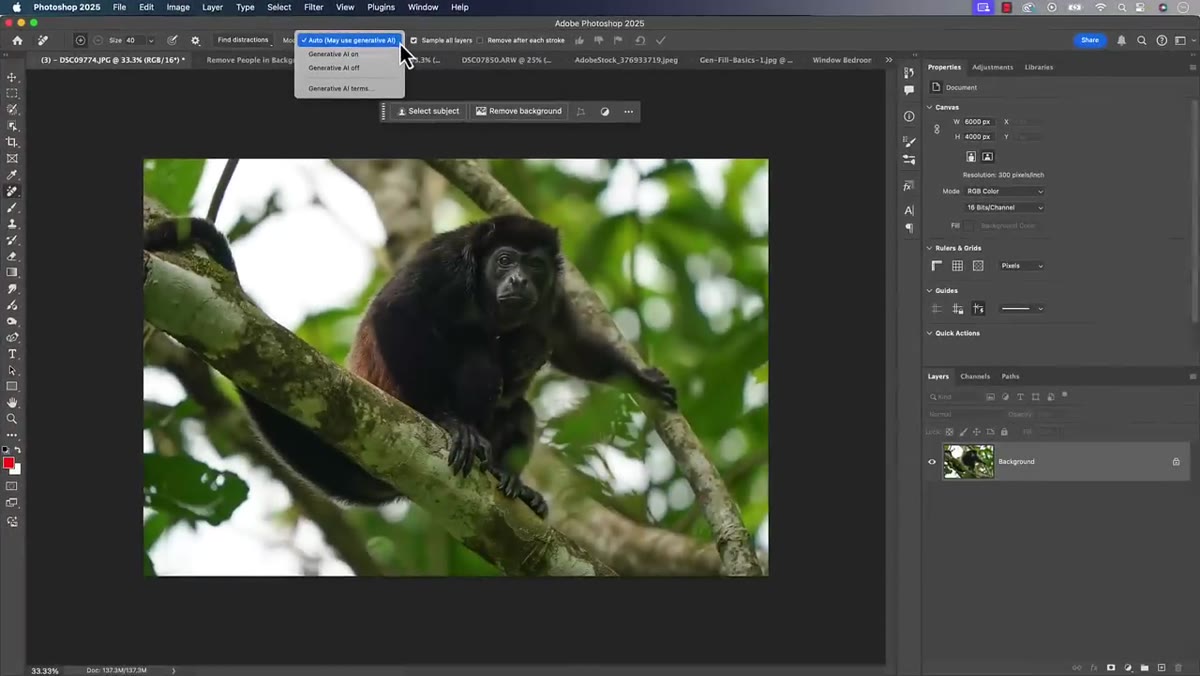This screenshot has width=1200, height=676.
Task: Switch to the Channels tab
Action: [x=974, y=376]
